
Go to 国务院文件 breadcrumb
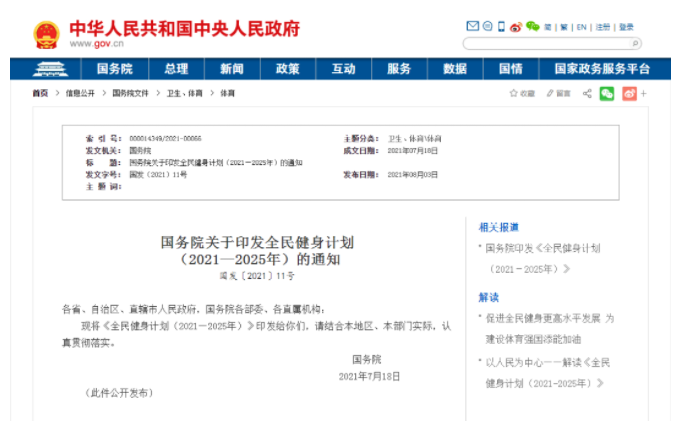pos(128,93)
